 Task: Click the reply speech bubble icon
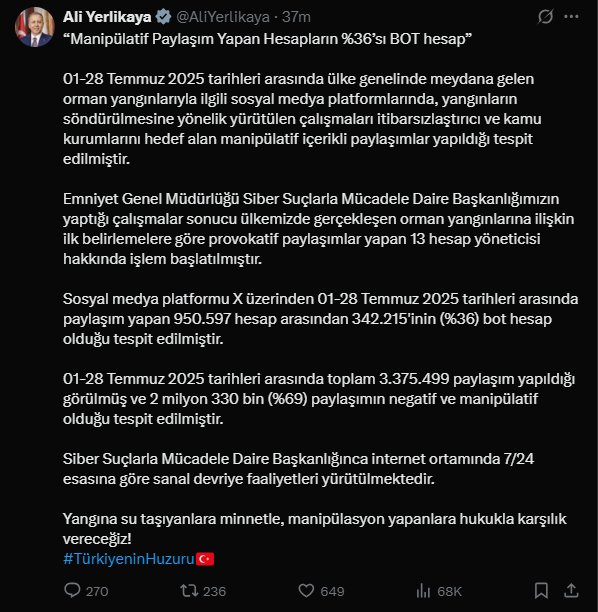point(72,591)
